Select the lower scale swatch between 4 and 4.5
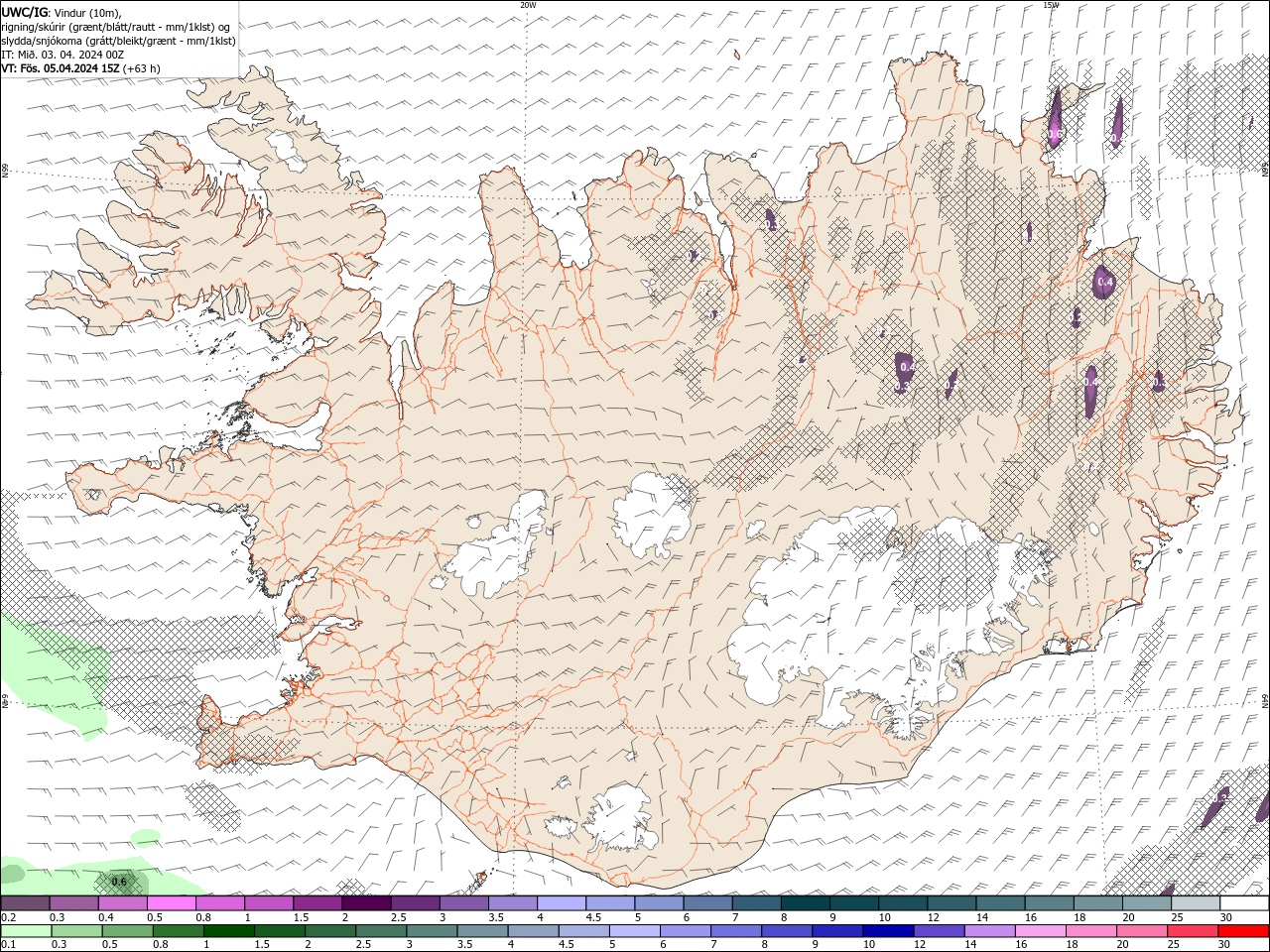1270x952 pixels. (533, 931)
